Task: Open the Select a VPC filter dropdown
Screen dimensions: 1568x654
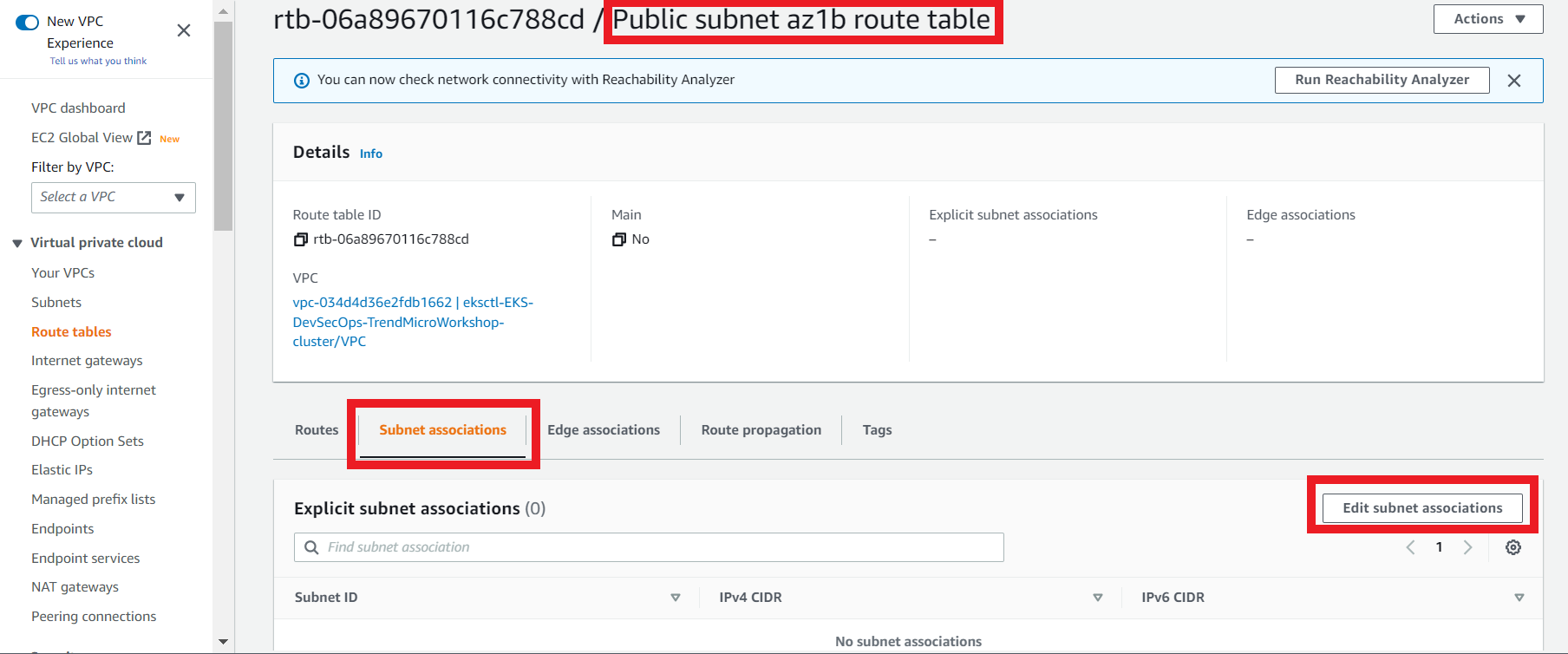Action: point(114,198)
